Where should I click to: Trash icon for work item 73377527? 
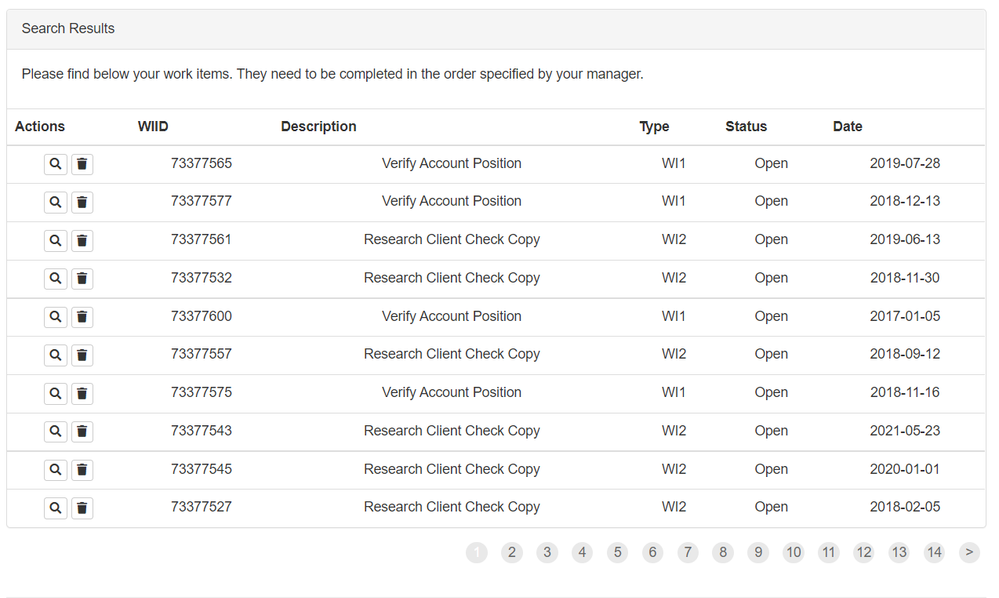82,508
